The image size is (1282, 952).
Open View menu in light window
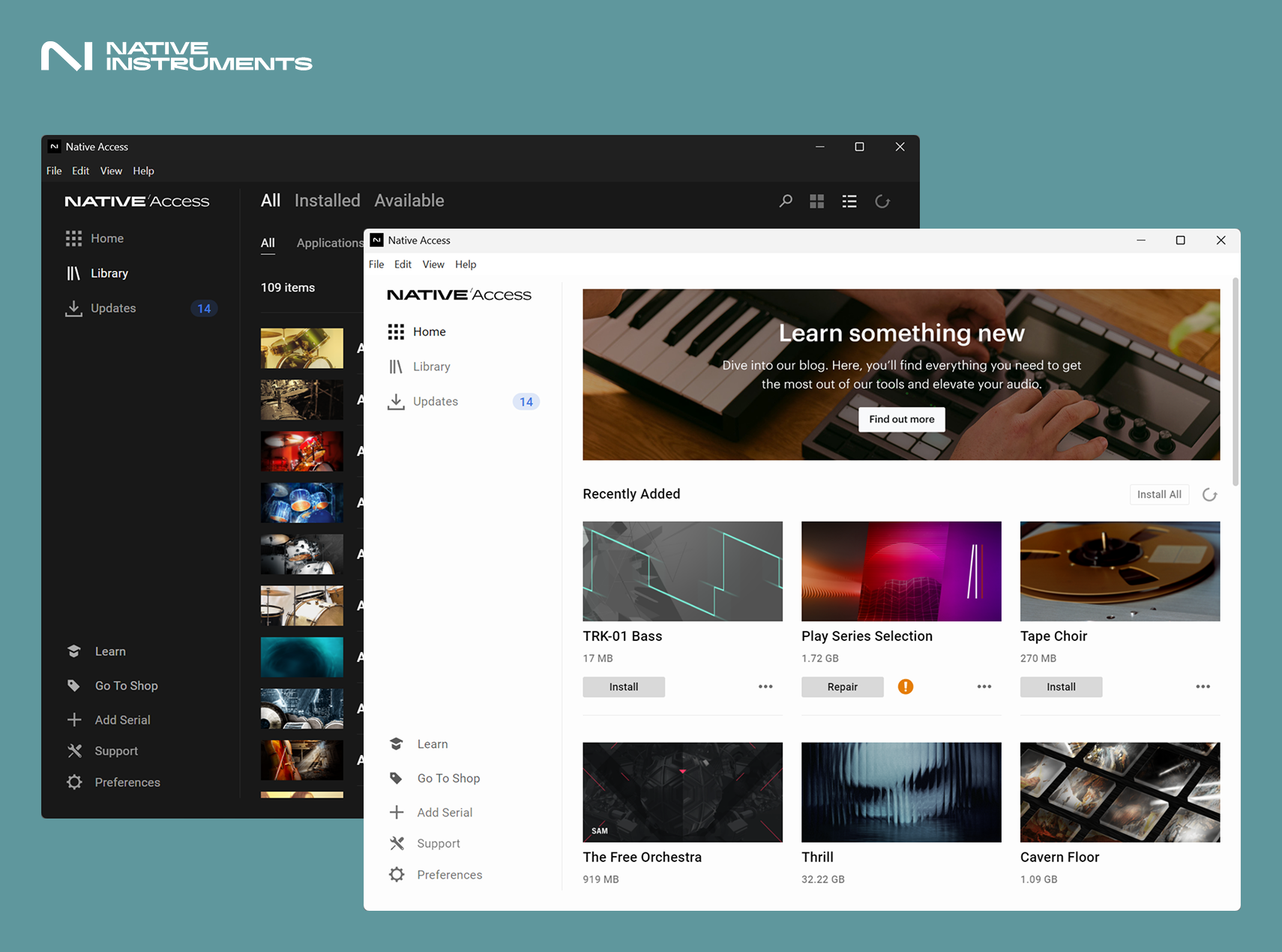pyautogui.click(x=433, y=265)
